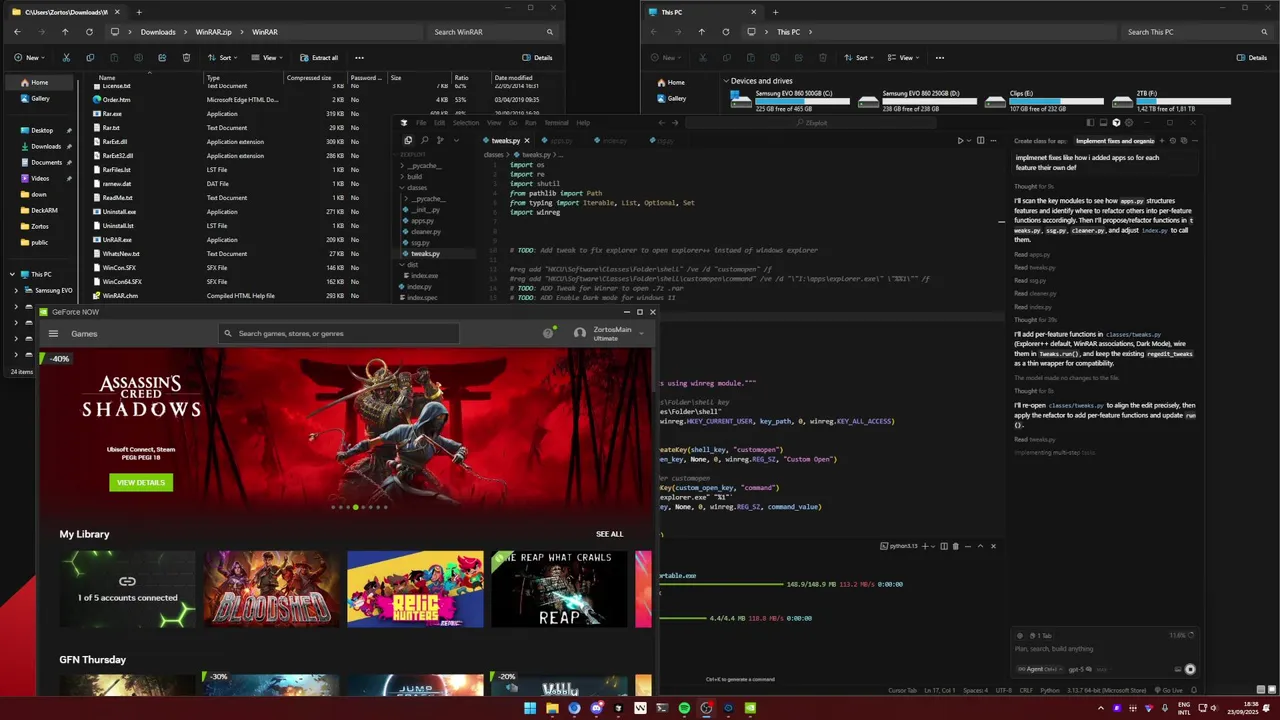Screen dimensions: 1280x720
Task: Open help icon in GeForce NOW header
Action: click(548, 333)
